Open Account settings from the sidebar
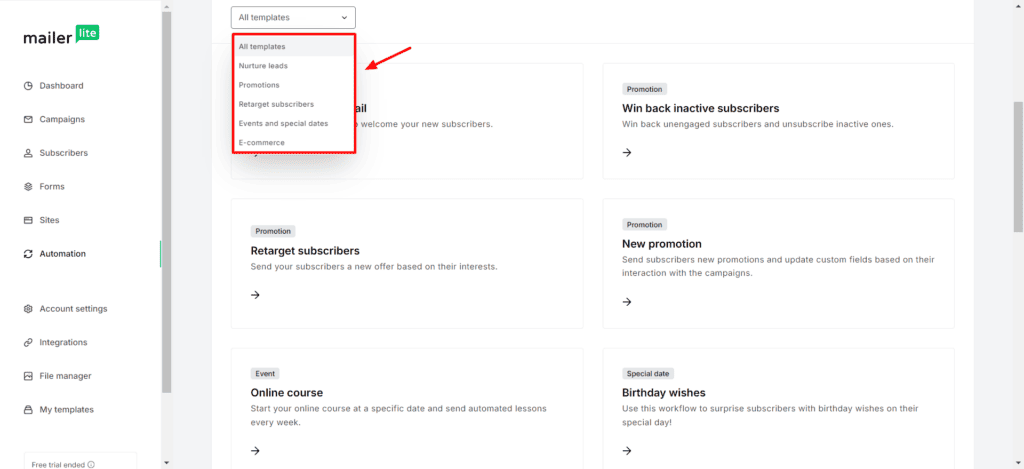Screen dimensions: 1024x469 [x=73, y=309]
